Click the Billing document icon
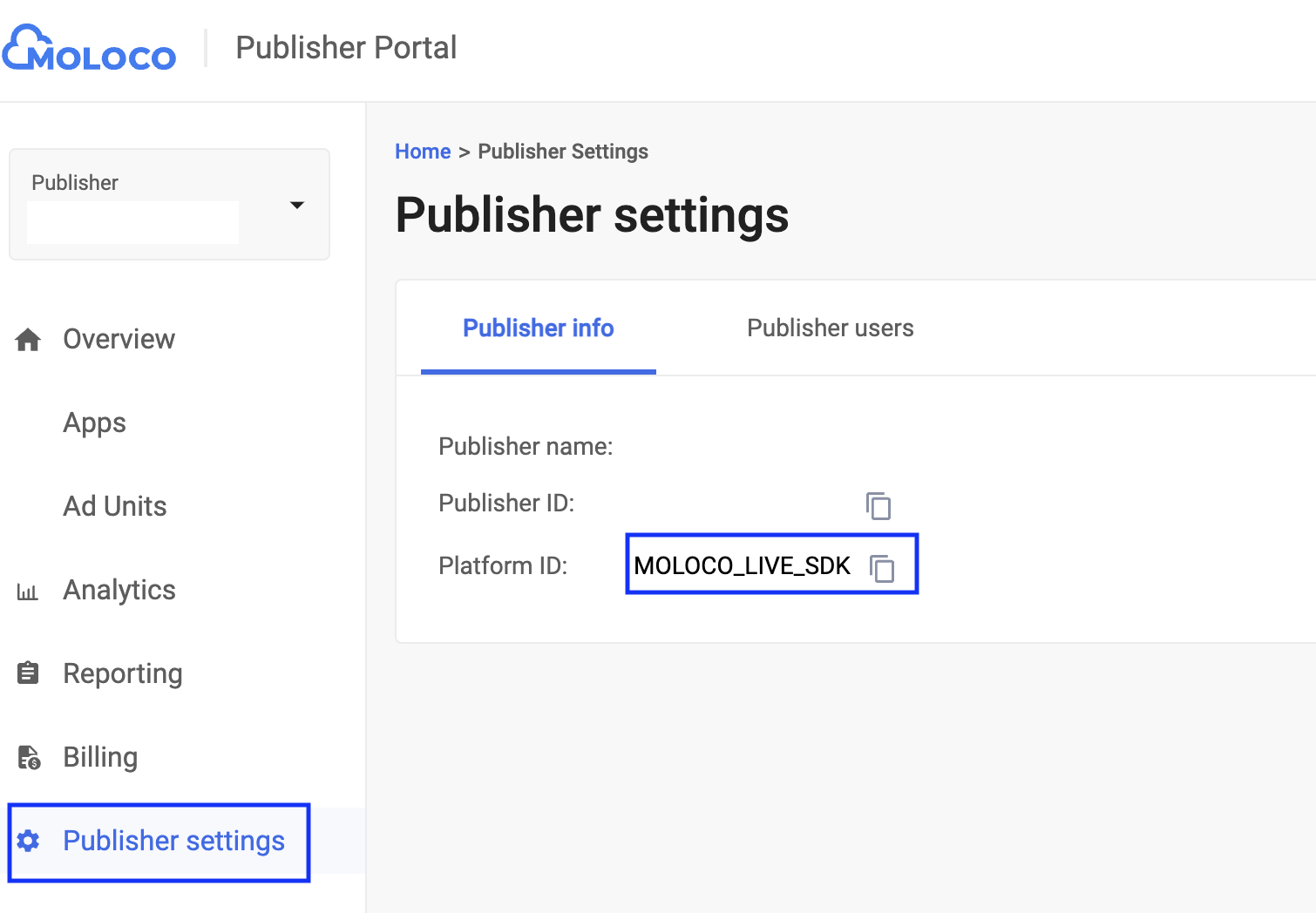Image resolution: width=1316 pixels, height=913 pixels. click(x=28, y=757)
